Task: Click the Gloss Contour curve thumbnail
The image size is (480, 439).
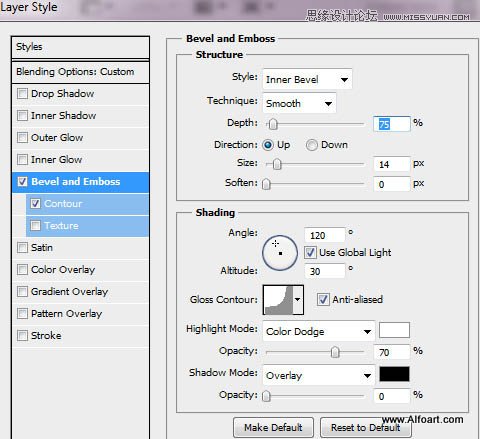Action: click(x=278, y=300)
